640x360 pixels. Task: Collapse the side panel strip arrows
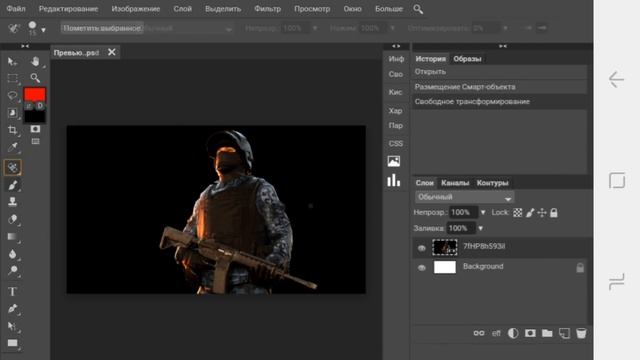click(x=396, y=46)
